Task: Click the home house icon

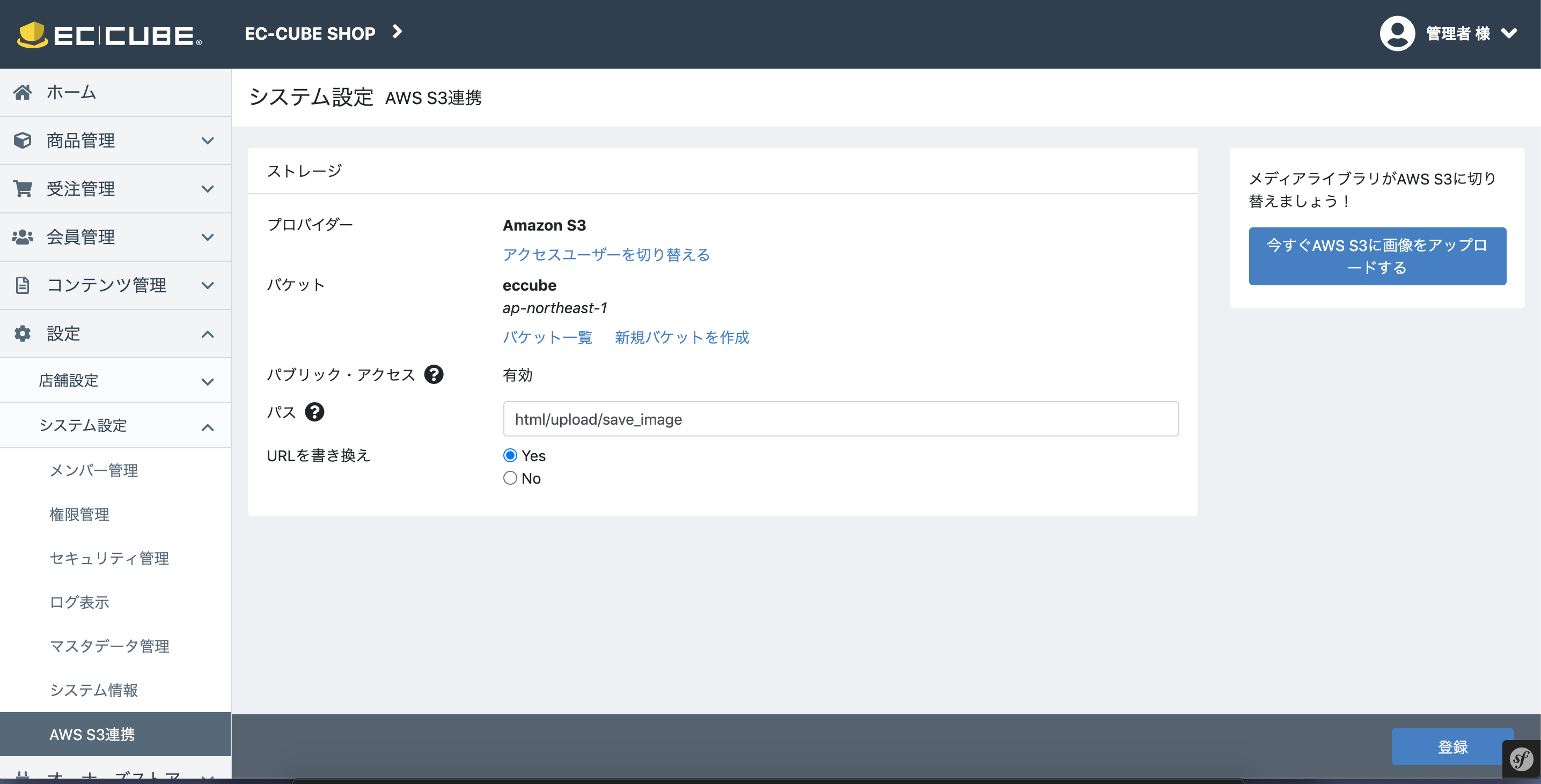Action: tap(23, 92)
